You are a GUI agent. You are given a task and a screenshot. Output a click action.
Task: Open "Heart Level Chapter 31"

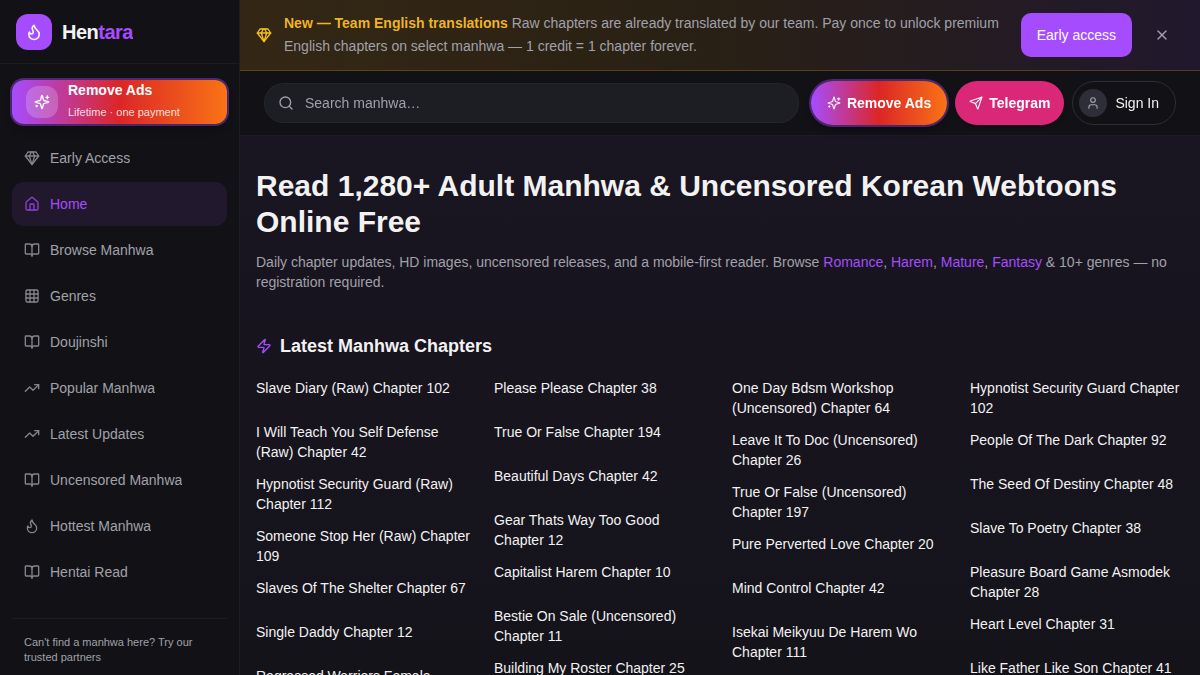click(1042, 624)
